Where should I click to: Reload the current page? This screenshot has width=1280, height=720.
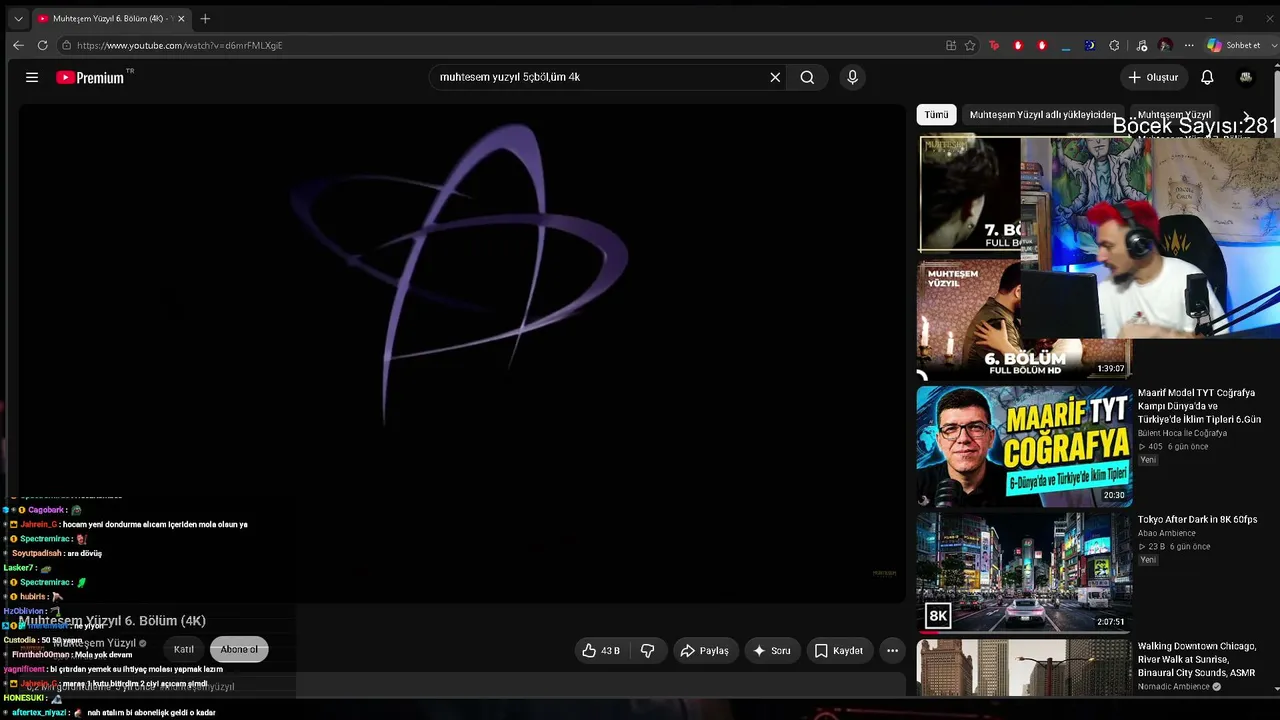tap(42, 45)
